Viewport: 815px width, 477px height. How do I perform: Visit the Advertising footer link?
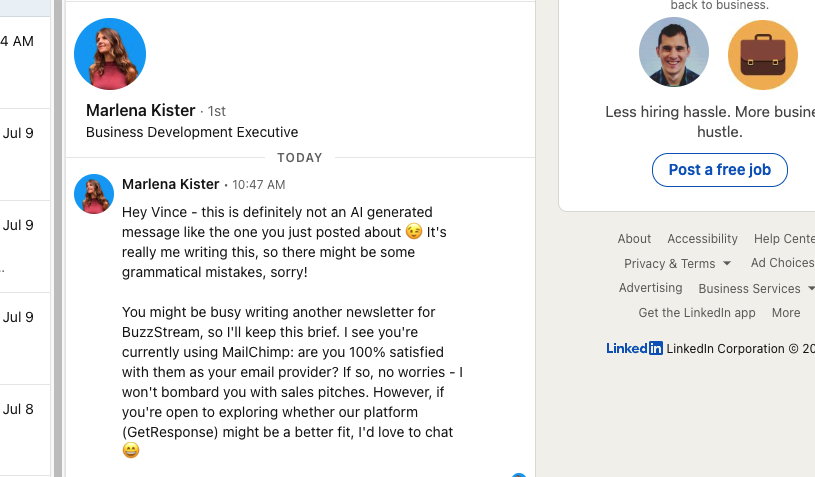(x=650, y=288)
